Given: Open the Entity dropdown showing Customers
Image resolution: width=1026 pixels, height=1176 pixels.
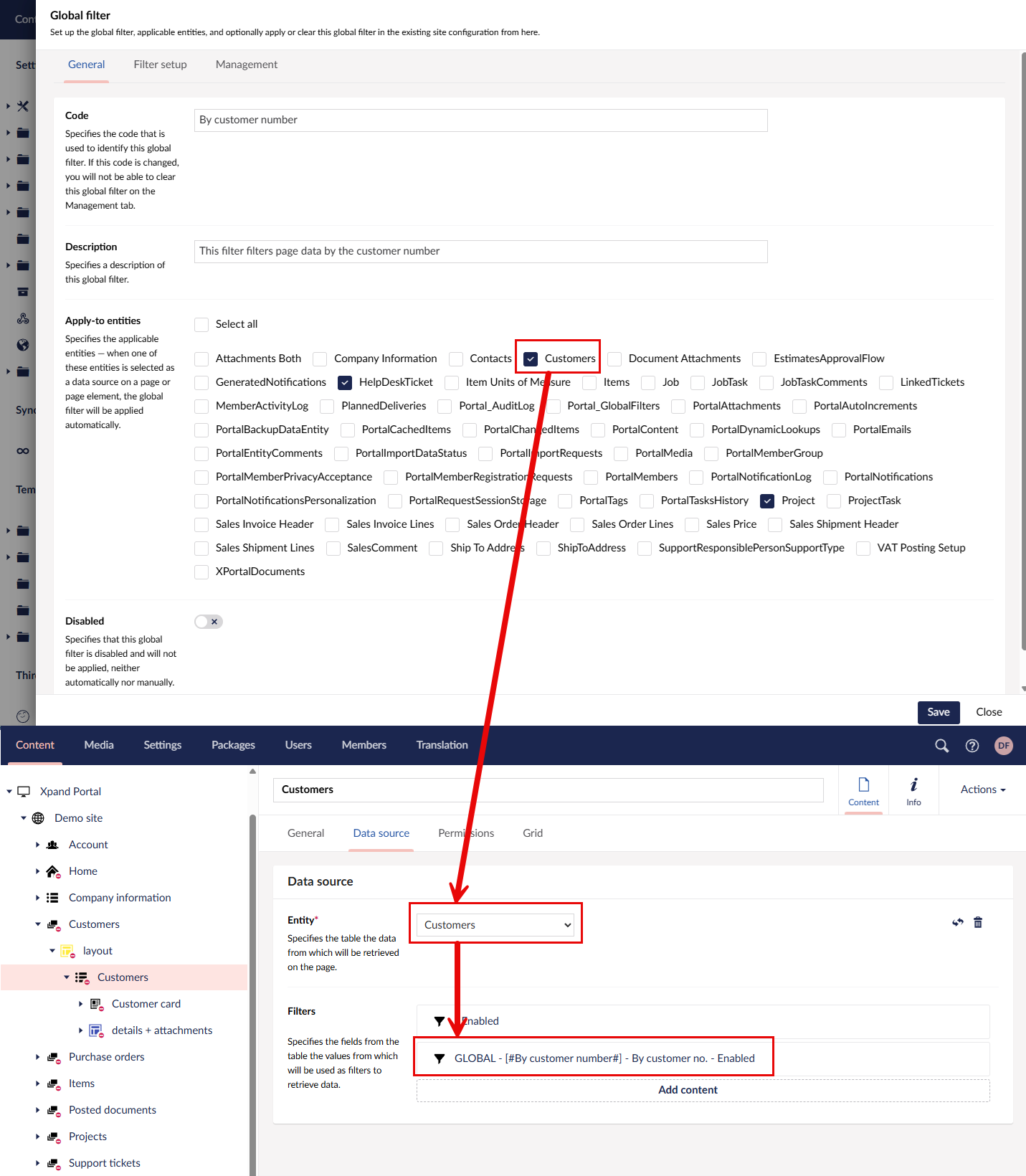Looking at the screenshot, I should [x=496, y=925].
